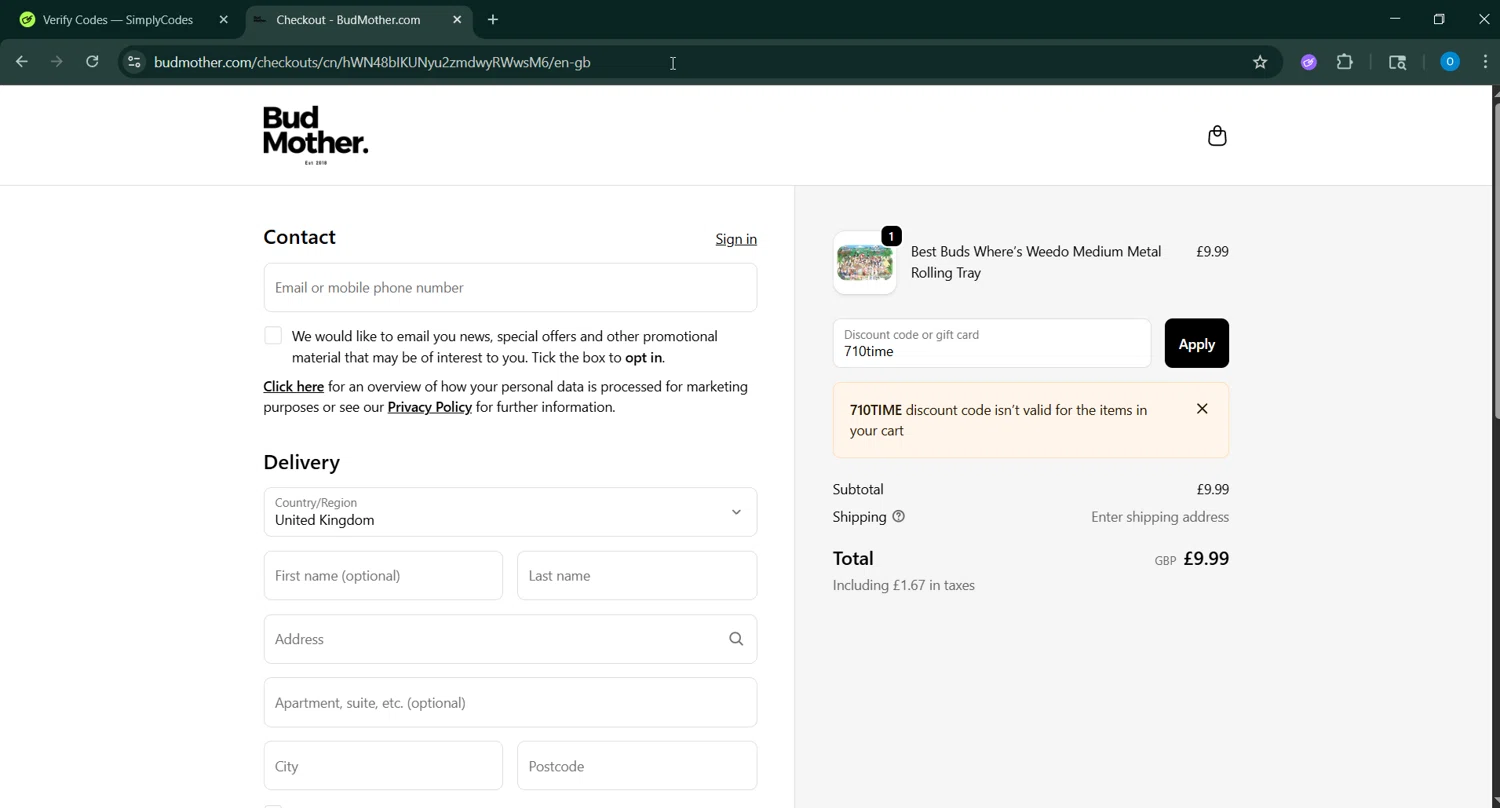Click the purple extension icon in toolbar
Viewport: 1500px width, 808px height.
tap(1308, 62)
